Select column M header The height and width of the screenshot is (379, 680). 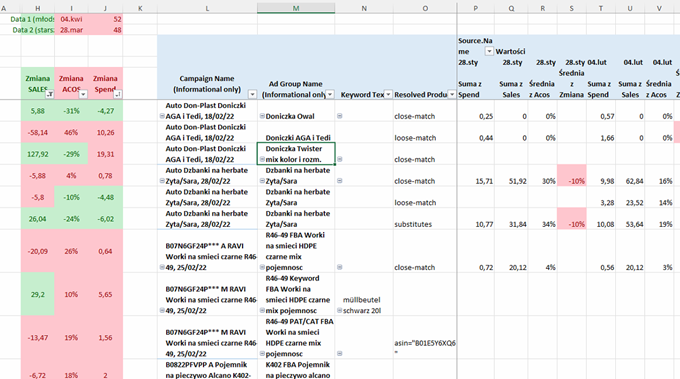coord(296,8)
